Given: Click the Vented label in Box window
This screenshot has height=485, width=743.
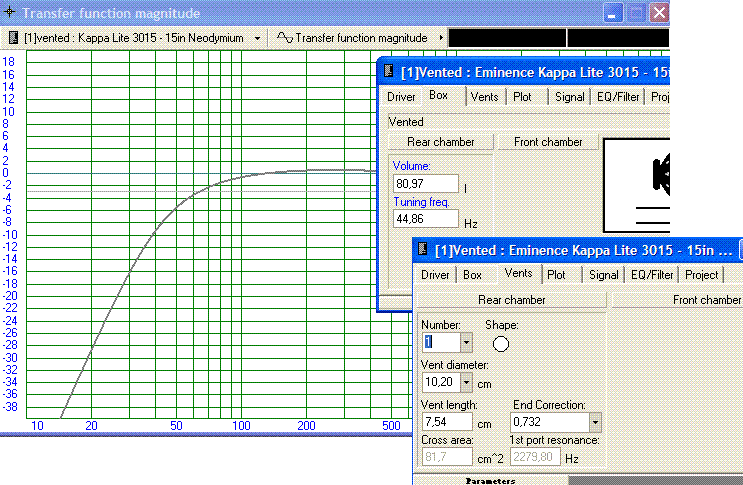Looking at the screenshot, I should (x=406, y=122).
